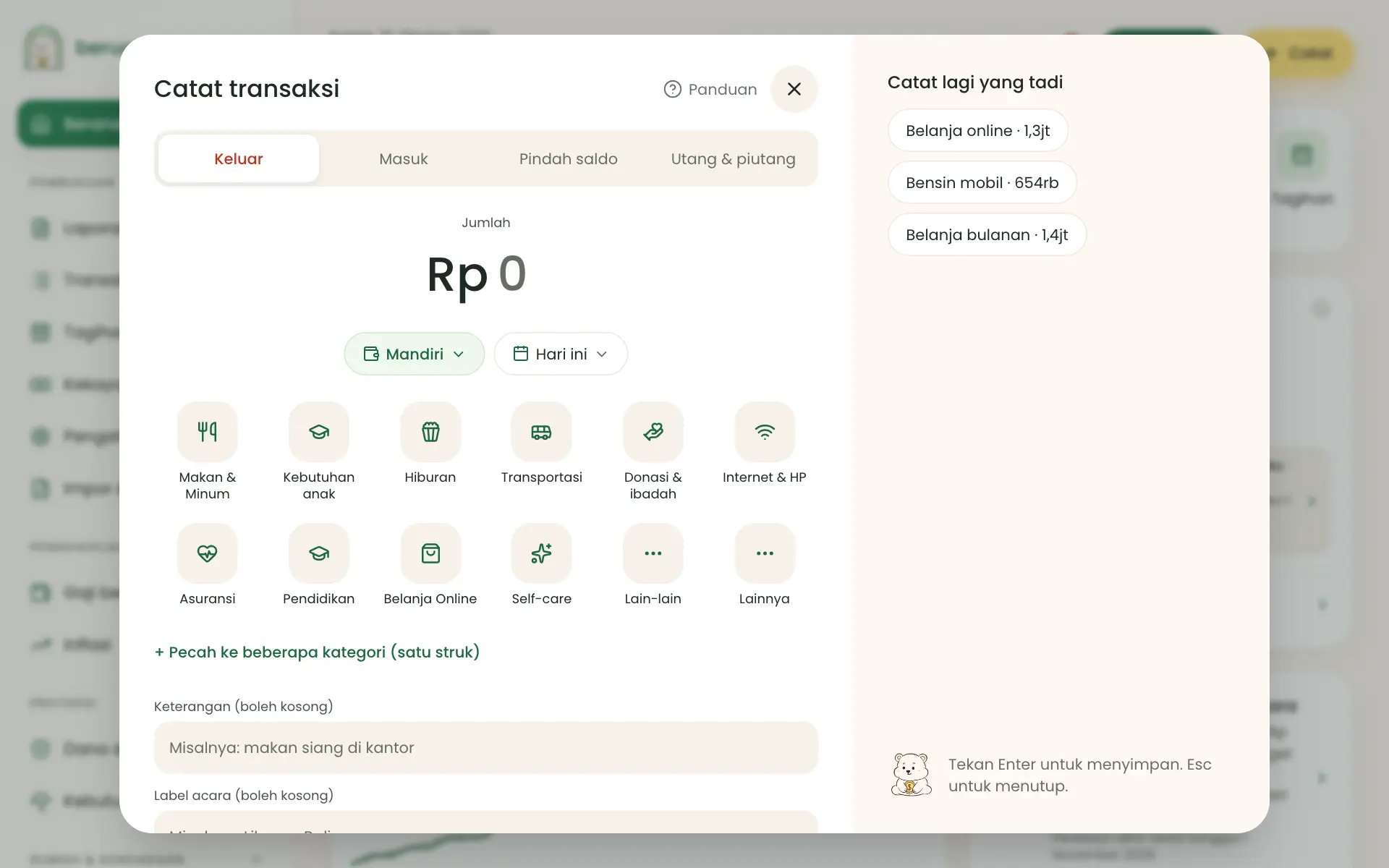1389x868 pixels.
Task: Choose the Kebutuhan anak category icon
Action: tap(318, 432)
